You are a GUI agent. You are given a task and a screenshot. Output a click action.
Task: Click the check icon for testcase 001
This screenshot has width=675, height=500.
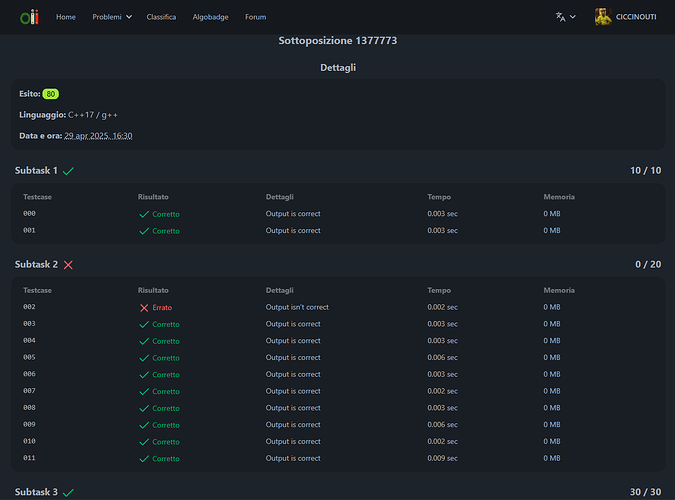[144, 231]
